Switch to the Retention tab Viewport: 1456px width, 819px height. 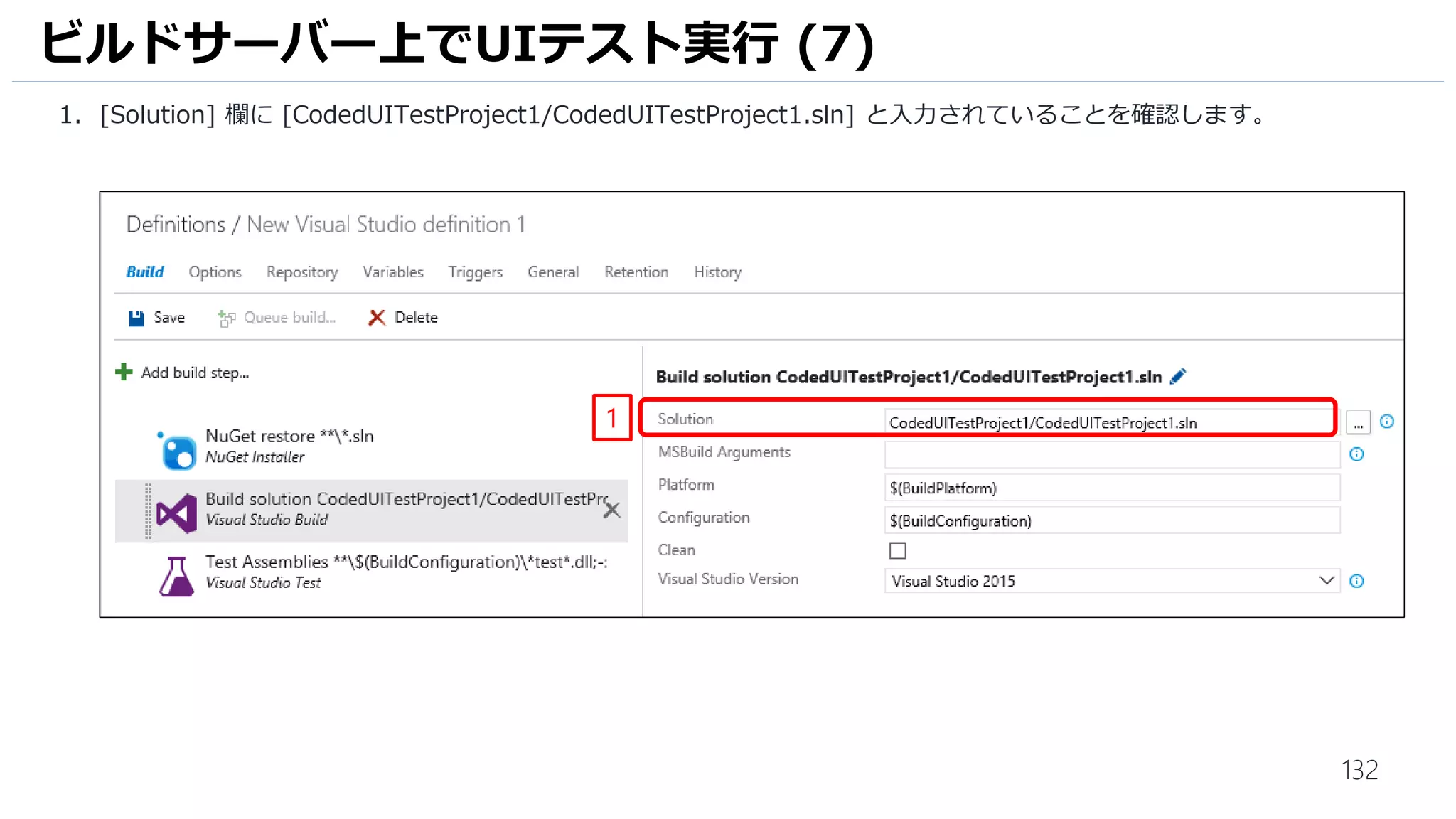click(x=636, y=272)
